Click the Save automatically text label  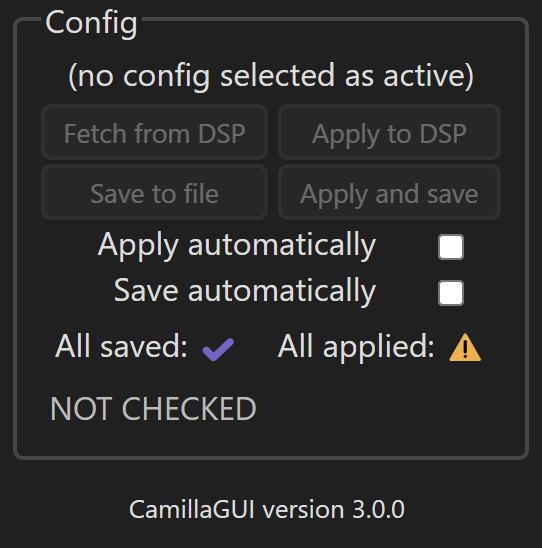pyautogui.click(x=245, y=291)
